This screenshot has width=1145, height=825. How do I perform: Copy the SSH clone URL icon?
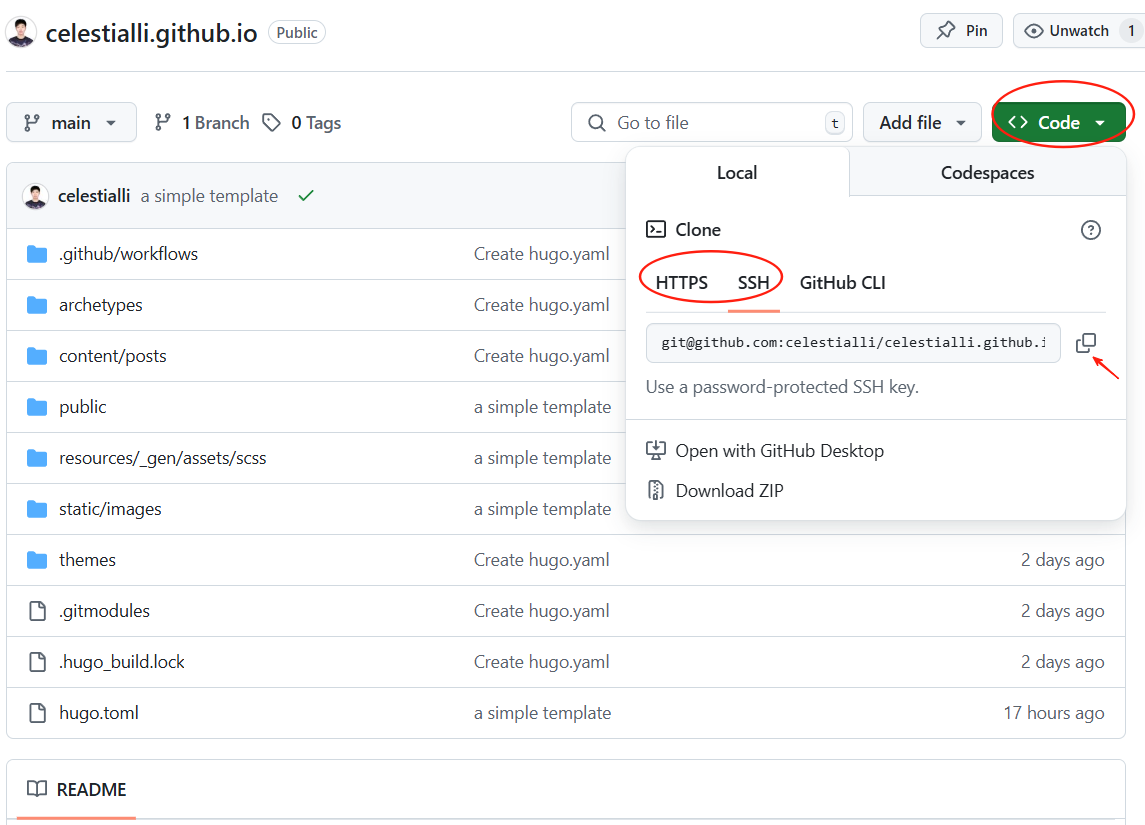(1086, 342)
